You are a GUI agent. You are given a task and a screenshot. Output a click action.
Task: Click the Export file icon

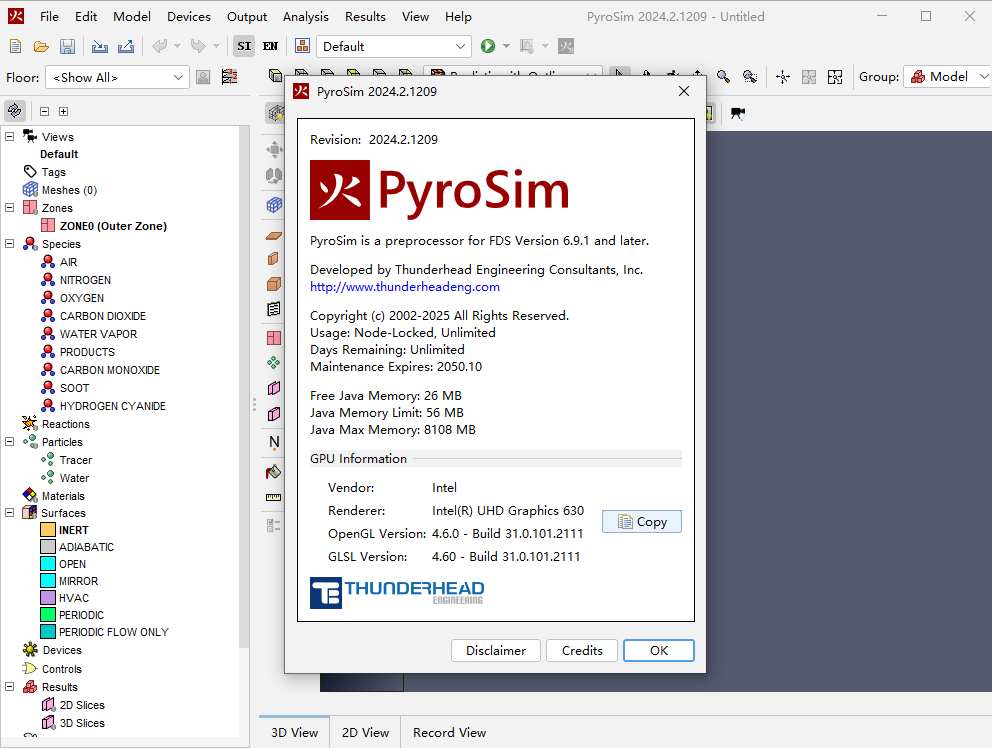click(126, 46)
